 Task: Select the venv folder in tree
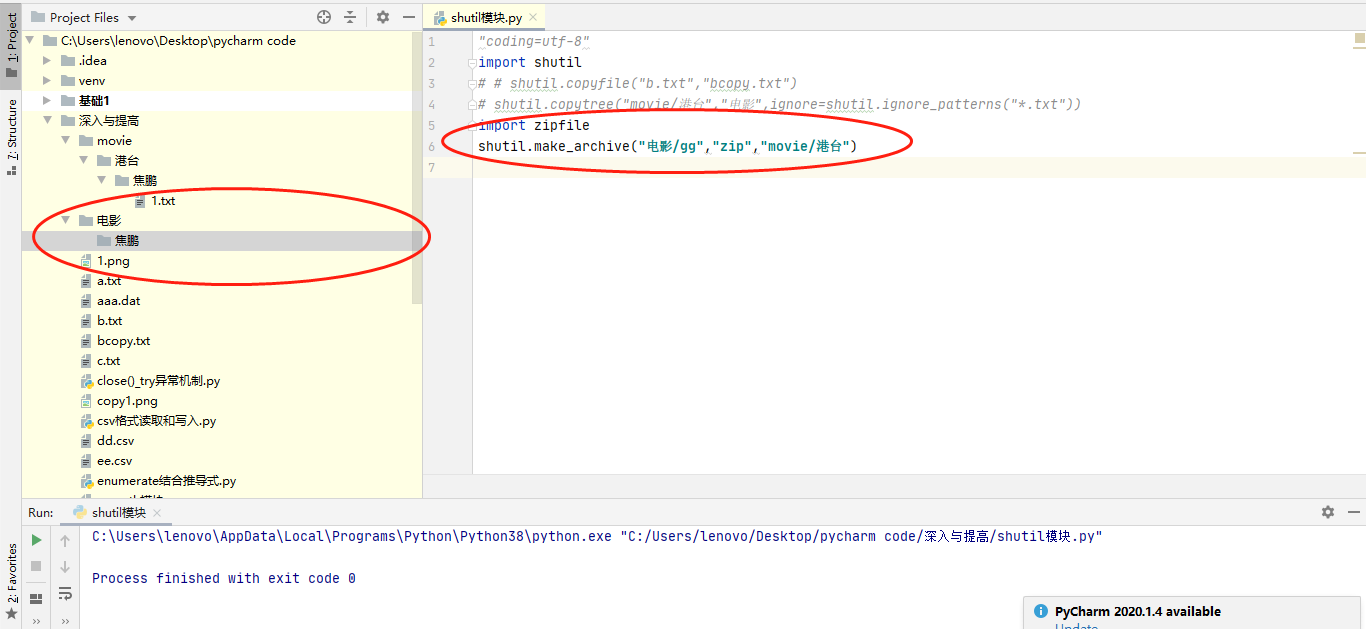[x=82, y=81]
